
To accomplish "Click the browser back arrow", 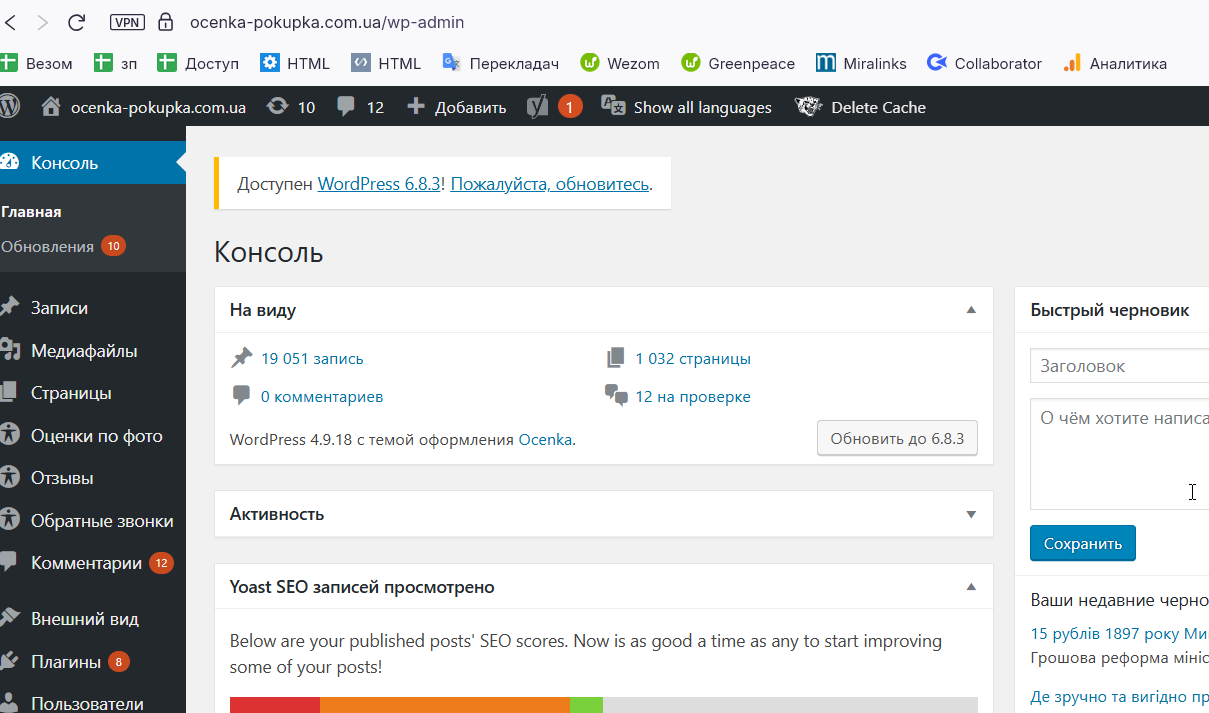I will [9, 22].
